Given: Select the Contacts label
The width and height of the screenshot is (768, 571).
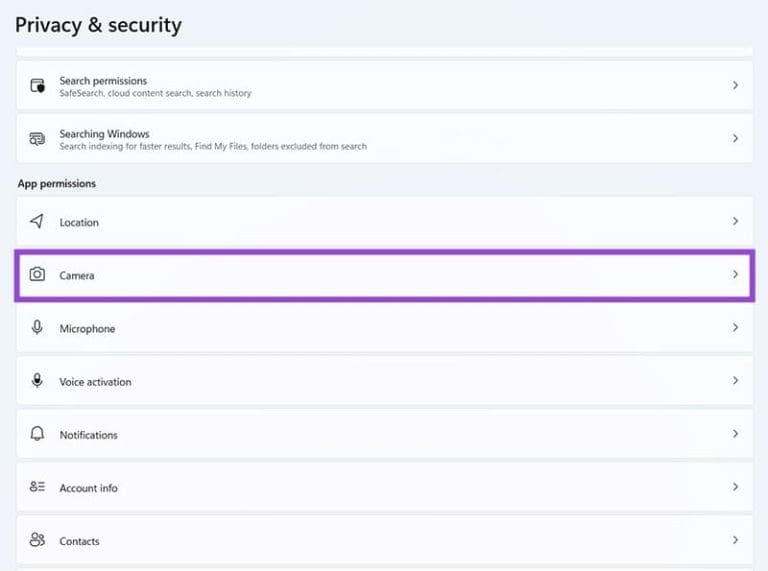Looking at the screenshot, I should [79, 541].
